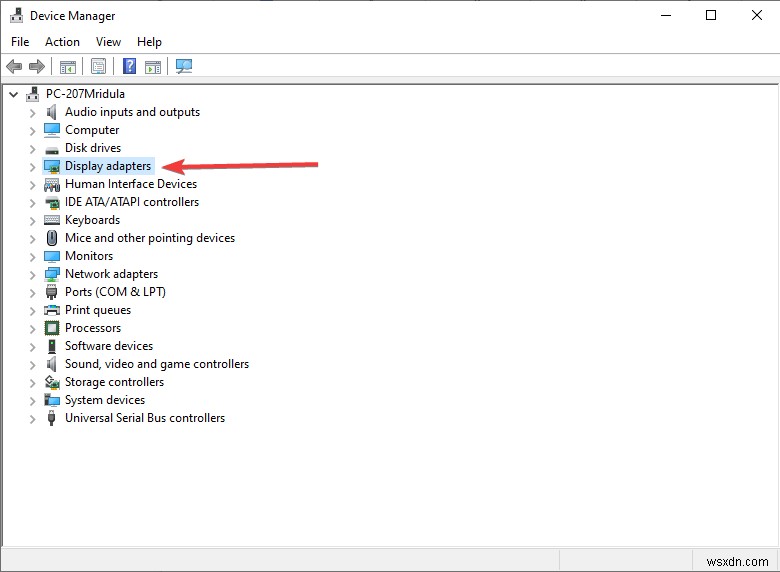Select IDE ATA/ATAPI controllers label
Image resolution: width=780 pixels, height=572 pixels.
click(x=132, y=202)
